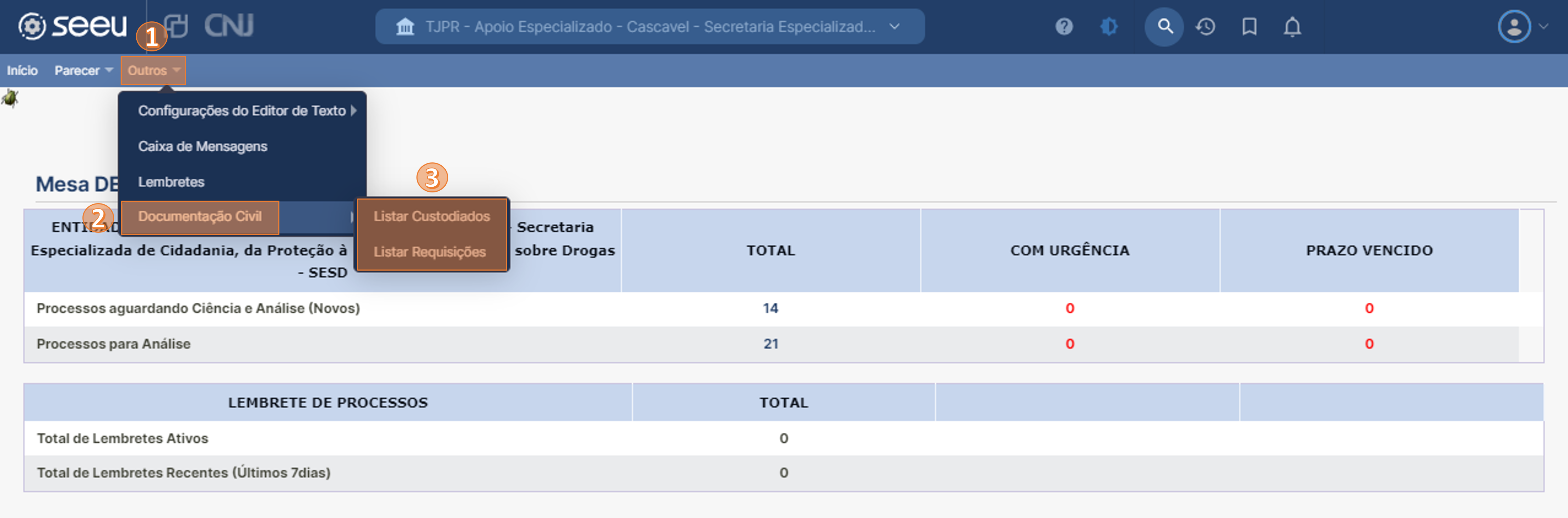Click prazo vencido count for Processos para Análise
This screenshot has height=518, width=1568.
pyautogui.click(x=1370, y=345)
